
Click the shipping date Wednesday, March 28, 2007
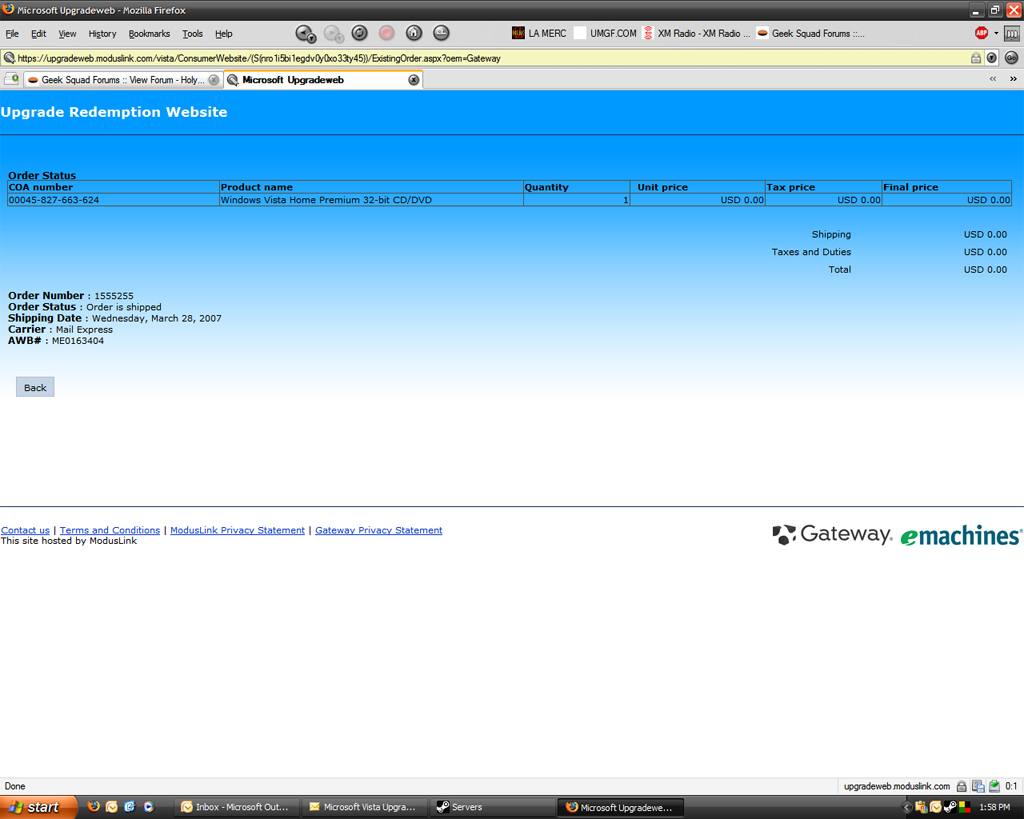[x=157, y=319]
